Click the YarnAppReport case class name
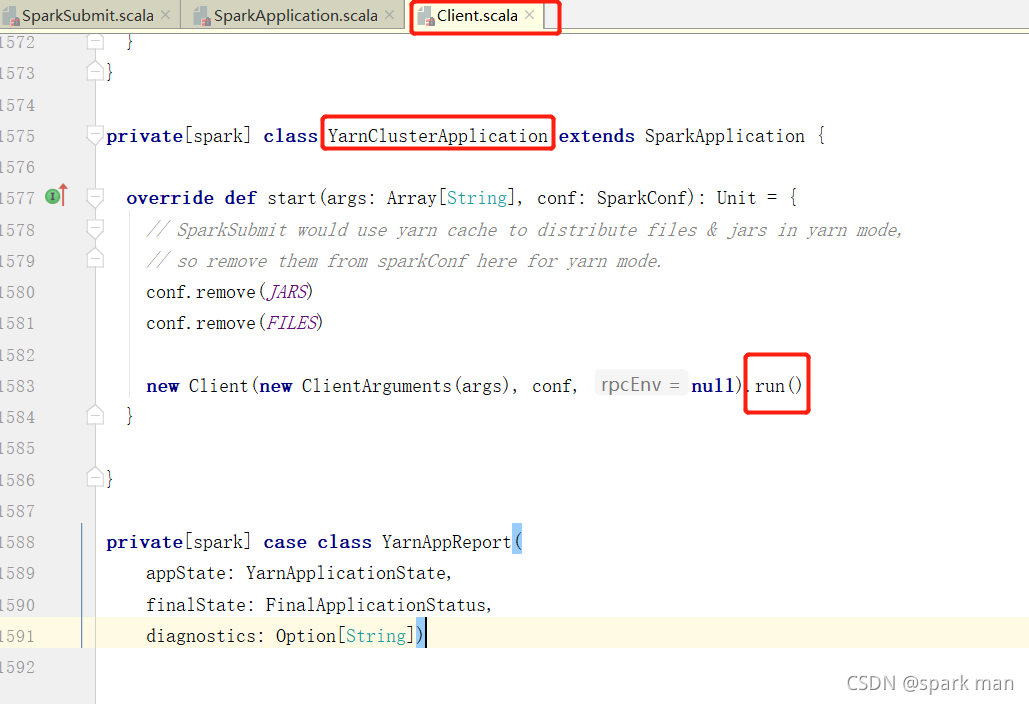The width and height of the screenshot is (1029, 704). click(446, 542)
